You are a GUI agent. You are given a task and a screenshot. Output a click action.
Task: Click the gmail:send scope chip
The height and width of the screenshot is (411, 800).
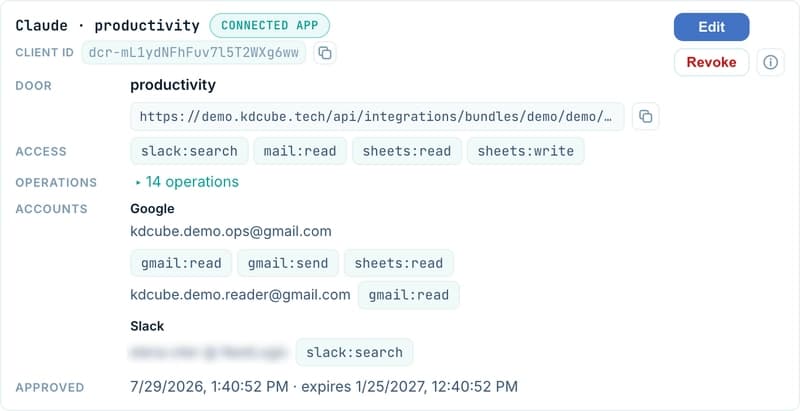(x=288, y=263)
